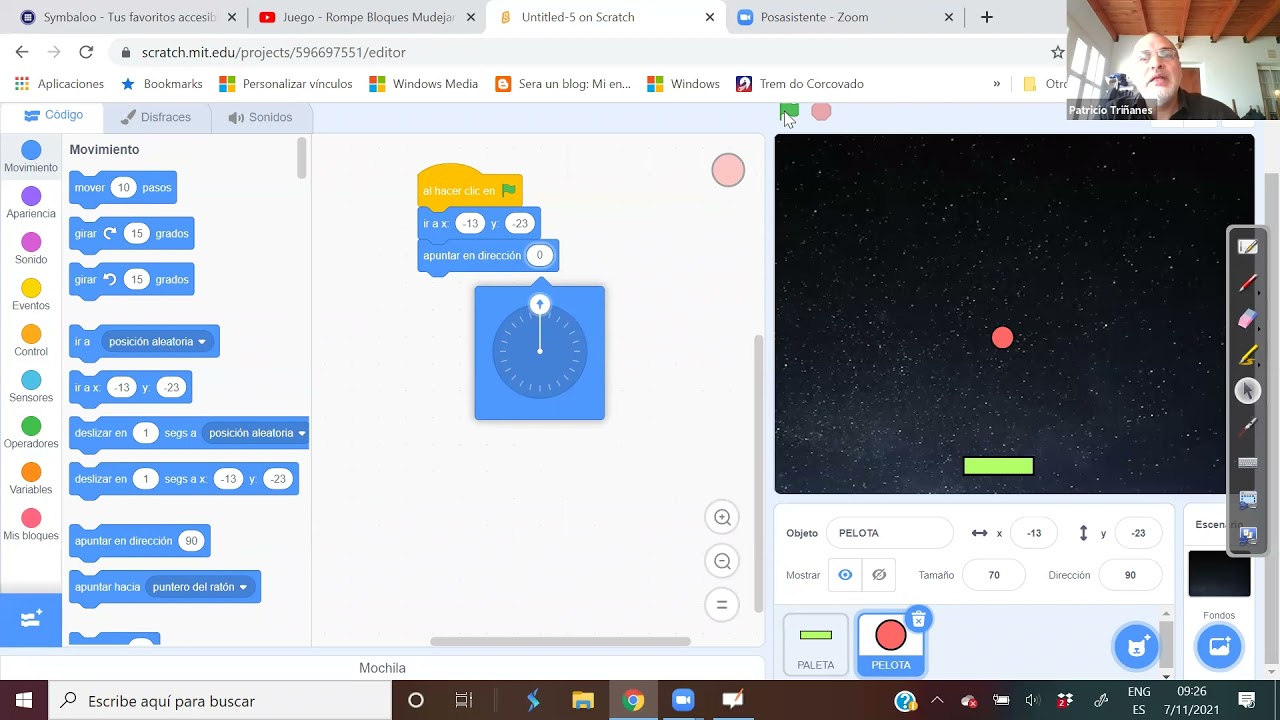Switch to the Código tab
Image resolution: width=1280 pixels, height=720 pixels.
pos(53,115)
